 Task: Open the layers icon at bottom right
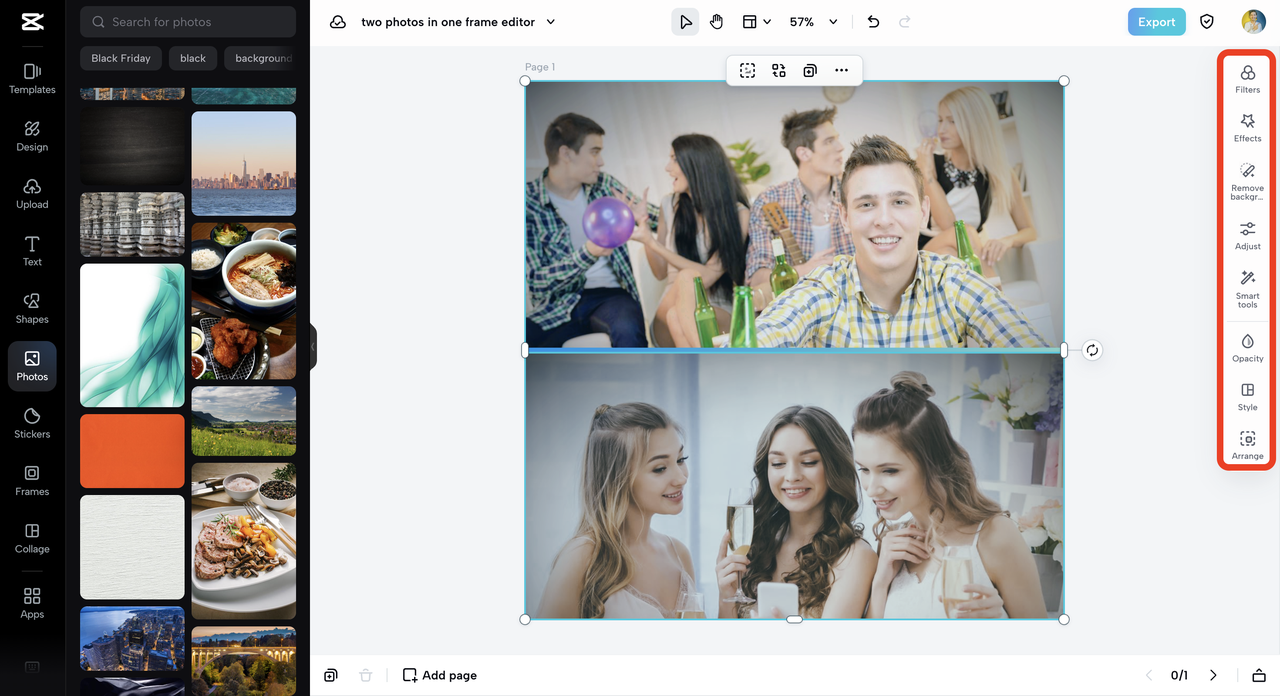[1259, 675]
